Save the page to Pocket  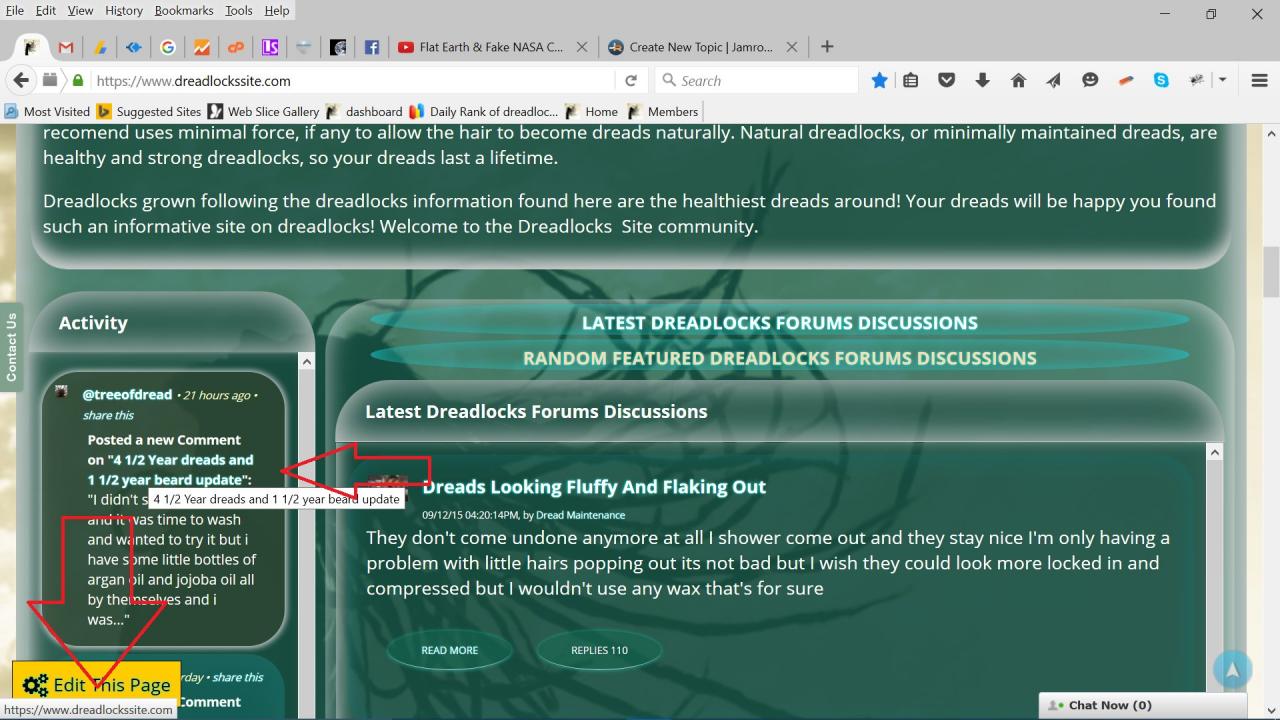pyautogui.click(x=946, y=81)
